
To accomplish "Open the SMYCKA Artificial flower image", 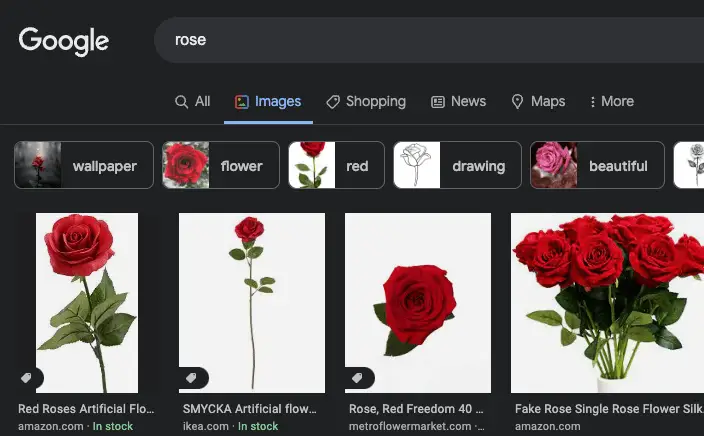I will pyautogui.click(x=252, y=303).
